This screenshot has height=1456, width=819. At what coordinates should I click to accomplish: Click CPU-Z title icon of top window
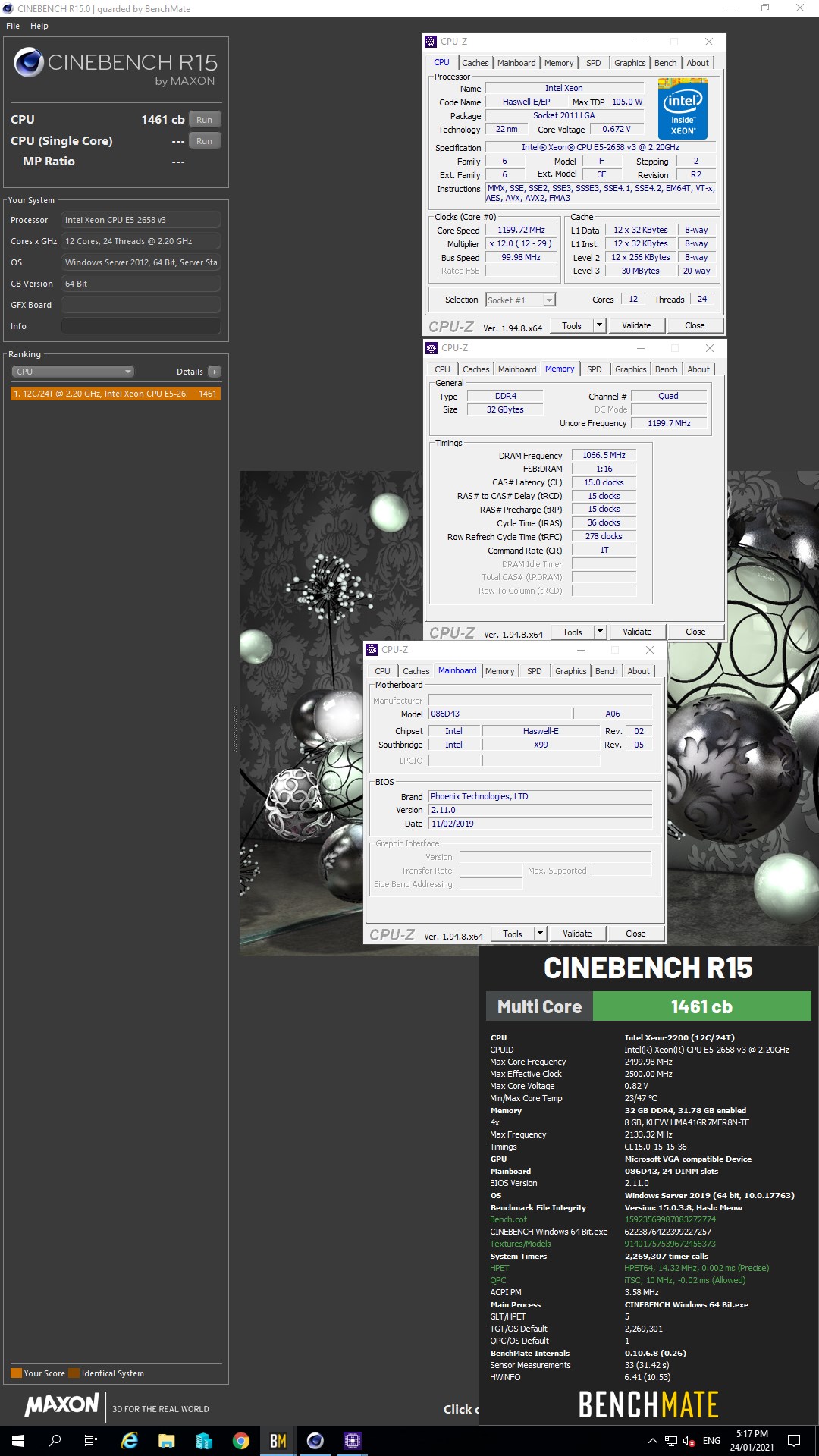click(431, 42)
